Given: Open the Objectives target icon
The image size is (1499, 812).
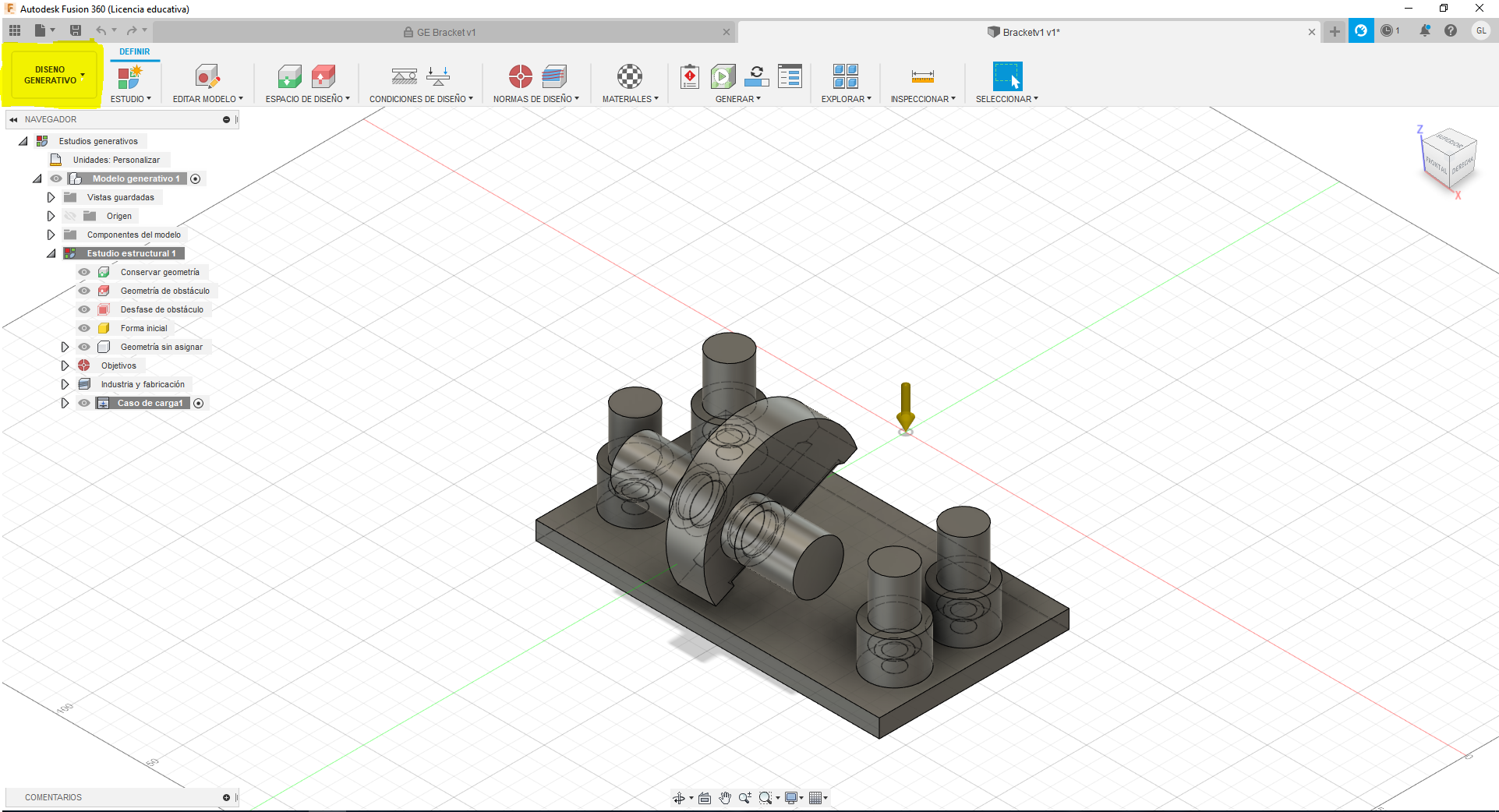Looking at the screenshot, I should [520, 76].
